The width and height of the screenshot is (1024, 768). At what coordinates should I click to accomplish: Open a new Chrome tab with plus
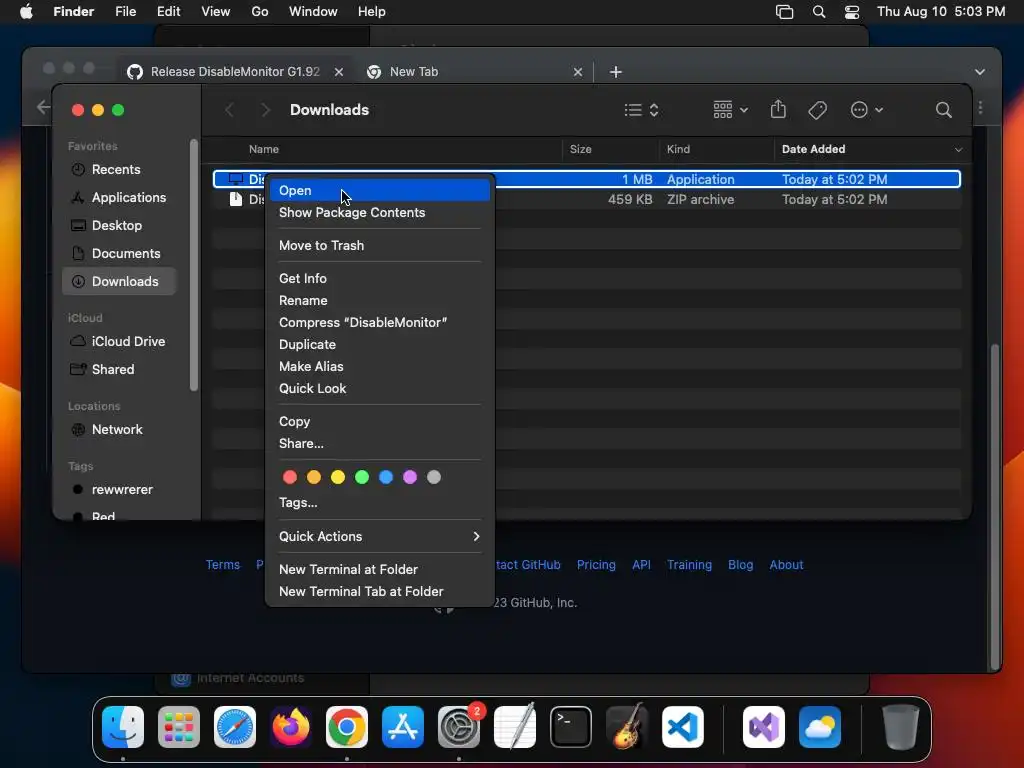tap(615, 72)
